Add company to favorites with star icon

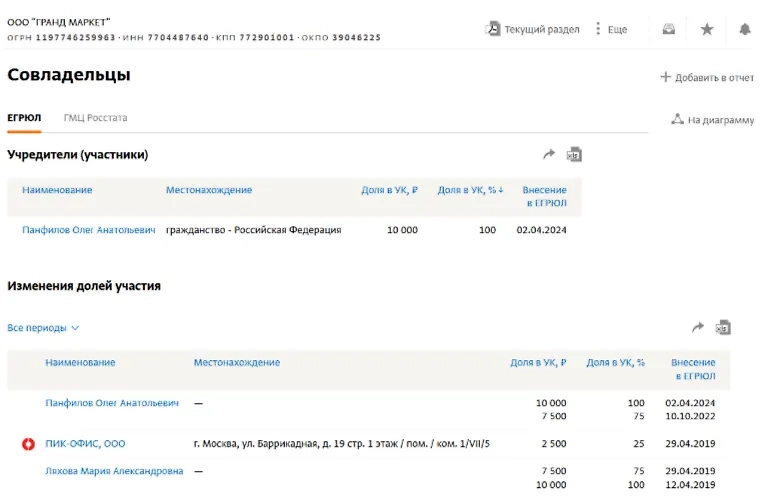click(707, 29)
